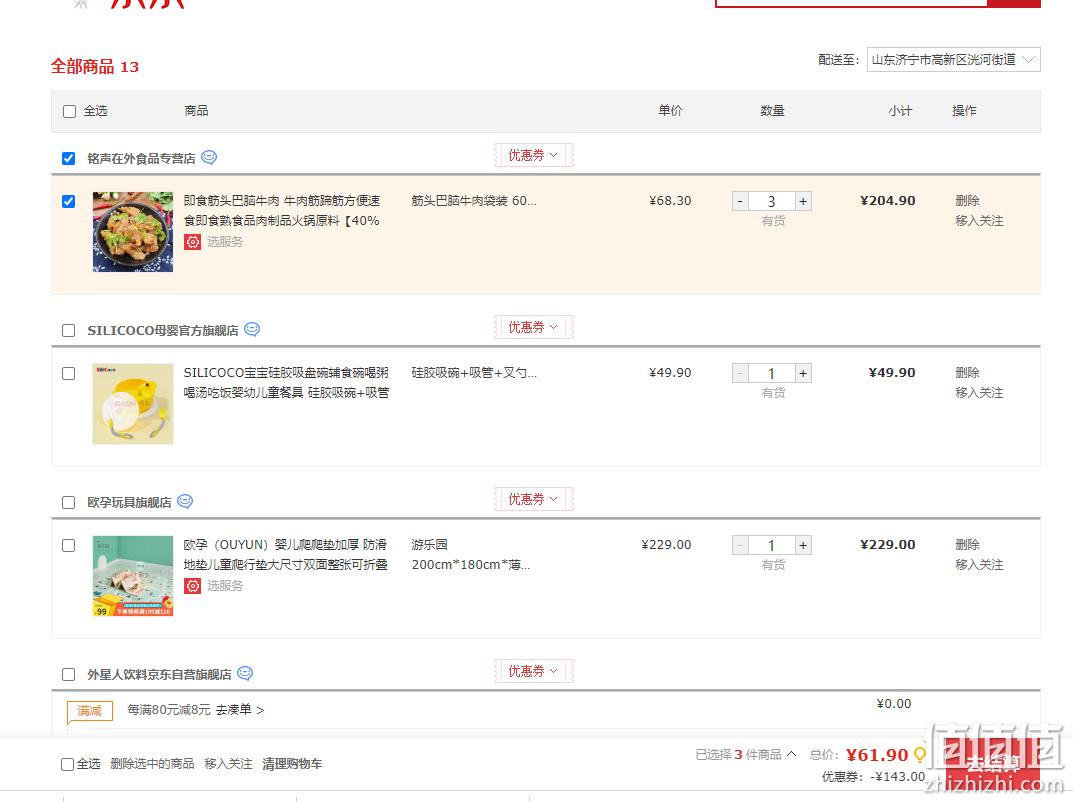Click the ¥204.90 subtotal
Screen dimensions: 1073x802
tap(888, 200)
